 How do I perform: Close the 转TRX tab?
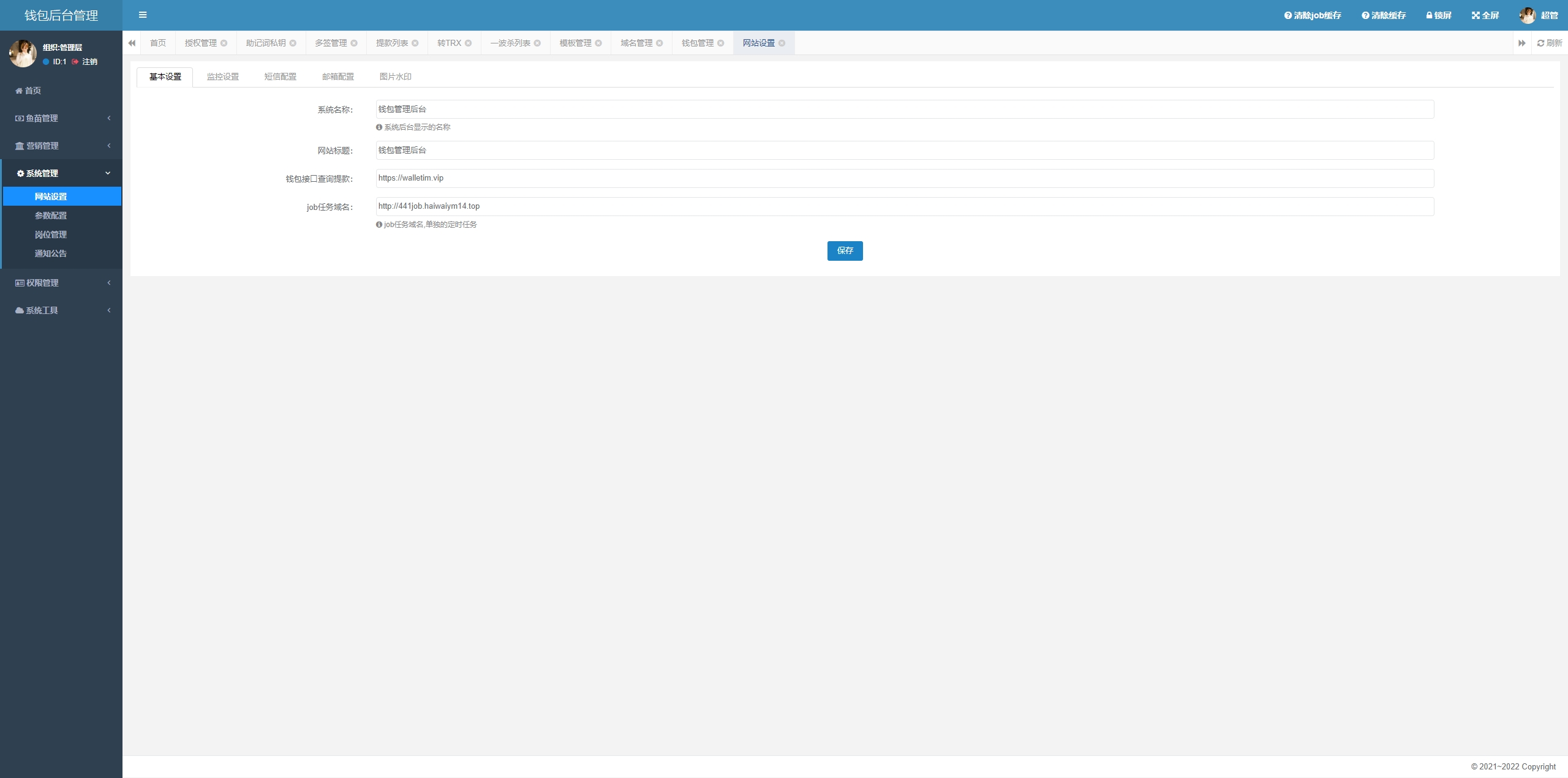[469, 43]
